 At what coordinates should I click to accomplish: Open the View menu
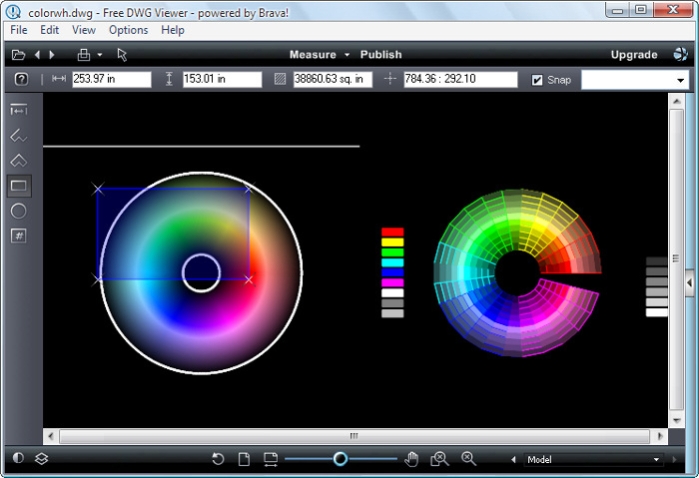pyautogui.click(x=84, y=30)
